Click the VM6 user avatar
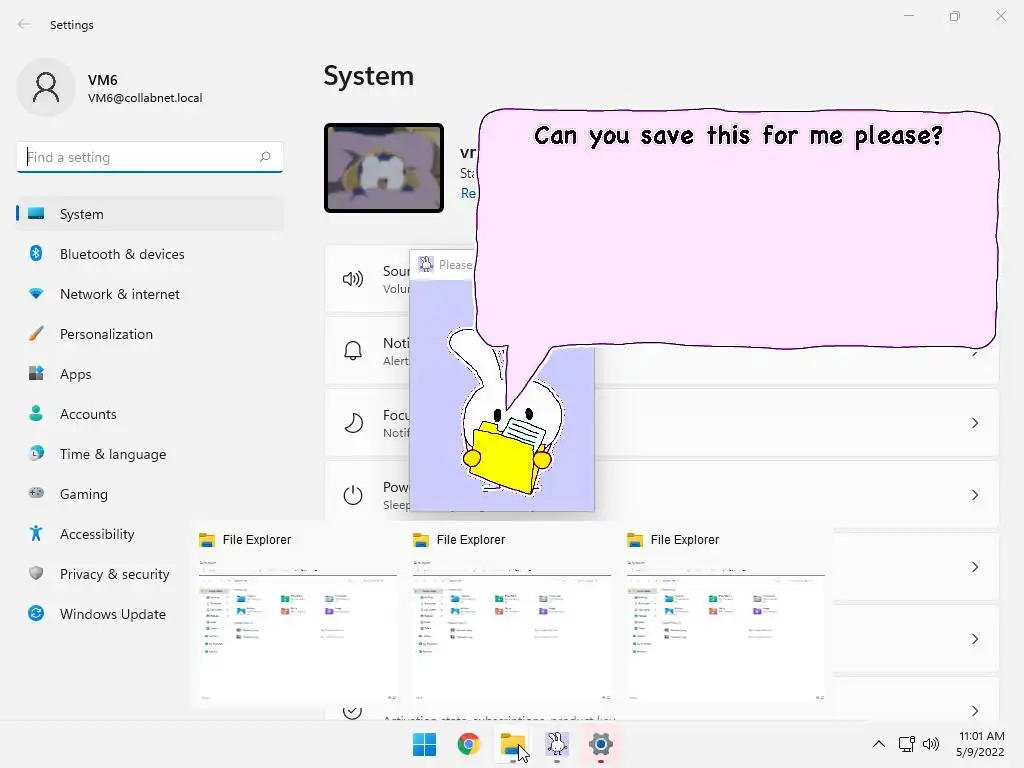 46,87
